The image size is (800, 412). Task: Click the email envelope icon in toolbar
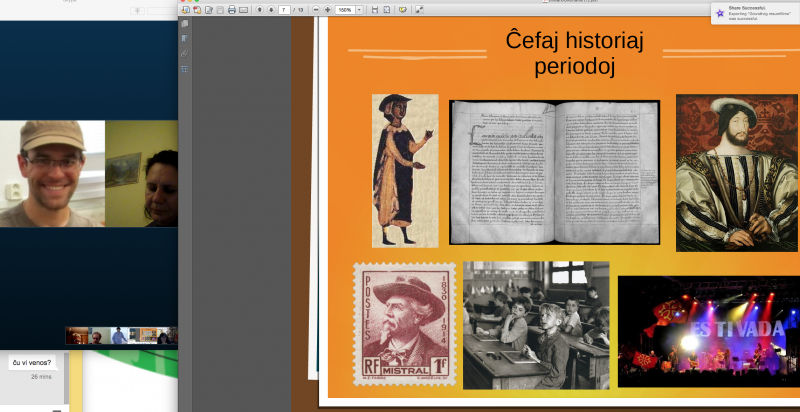(244, 9)
